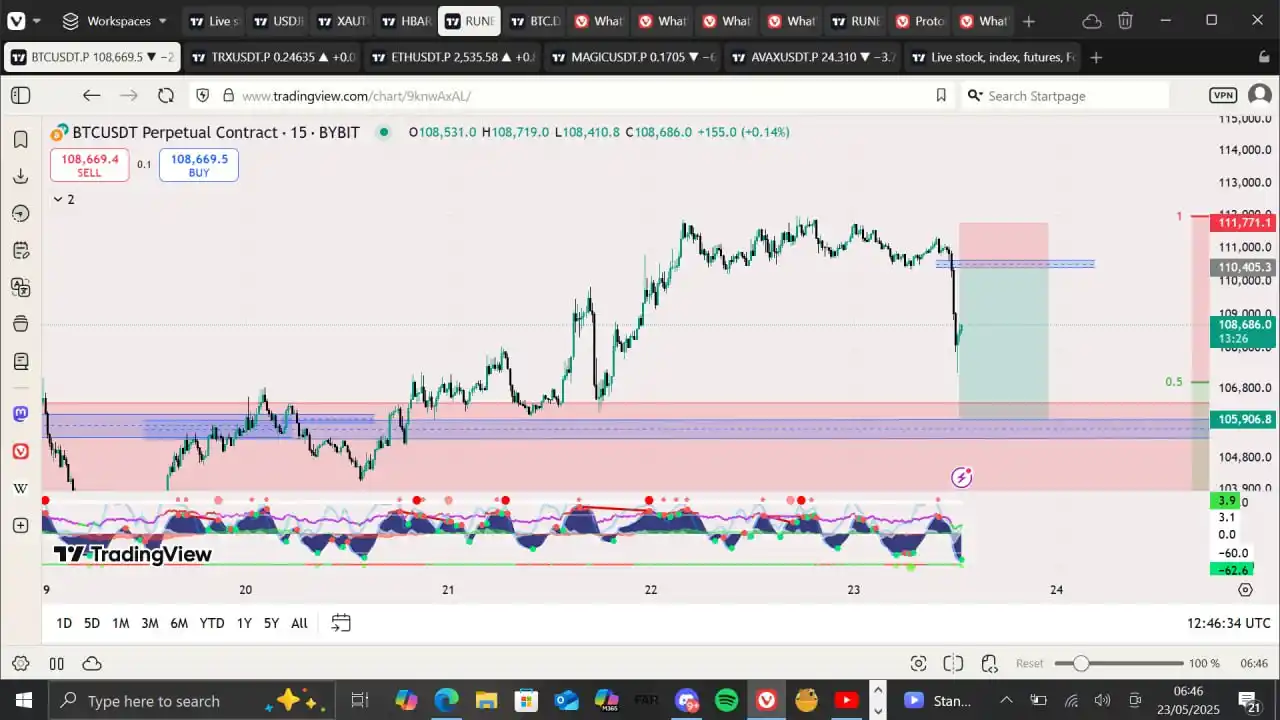Toggle the VPN button
This screenshot has width=1280, height=720.
click(x=1223, y=95)
